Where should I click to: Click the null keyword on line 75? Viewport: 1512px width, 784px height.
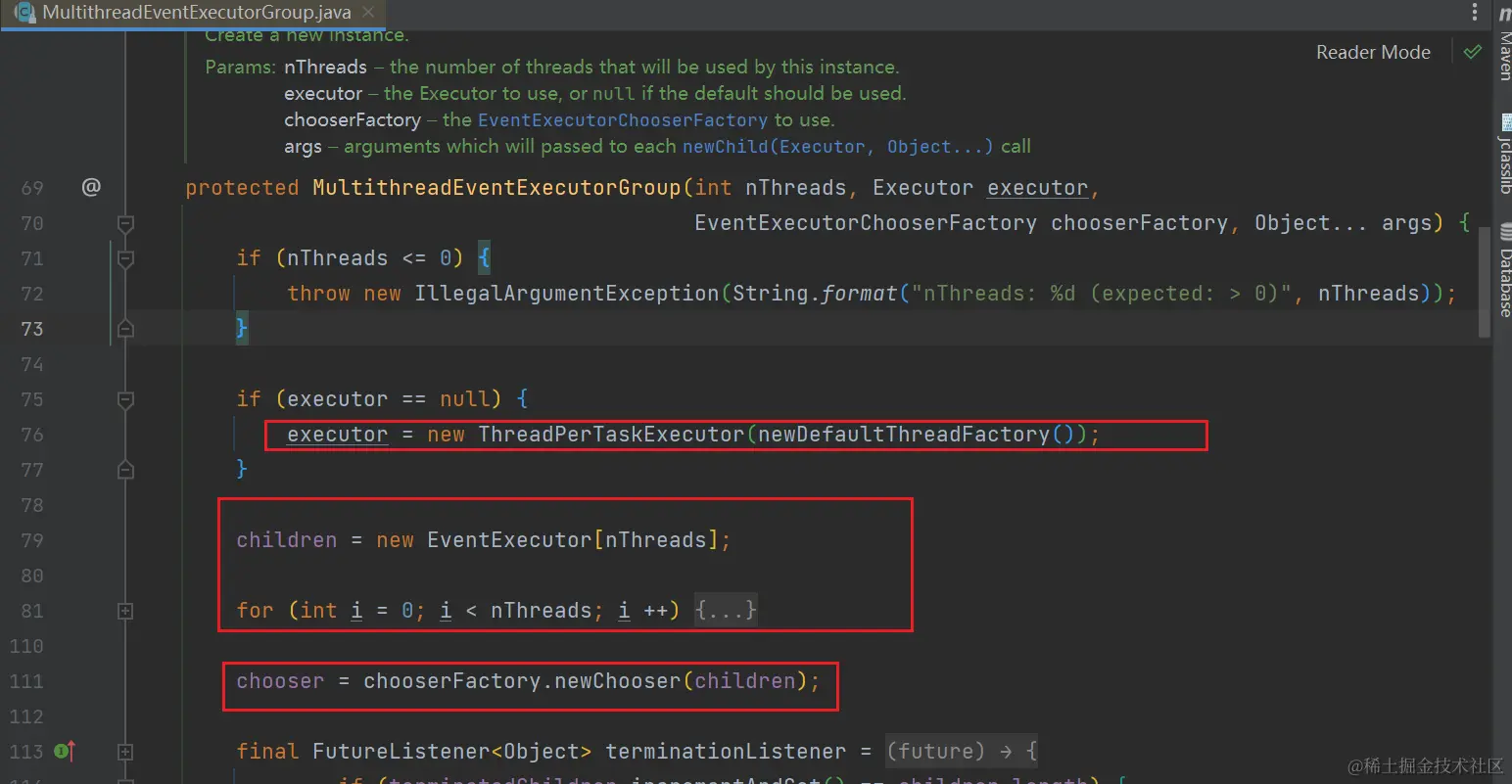coord(464,399)
